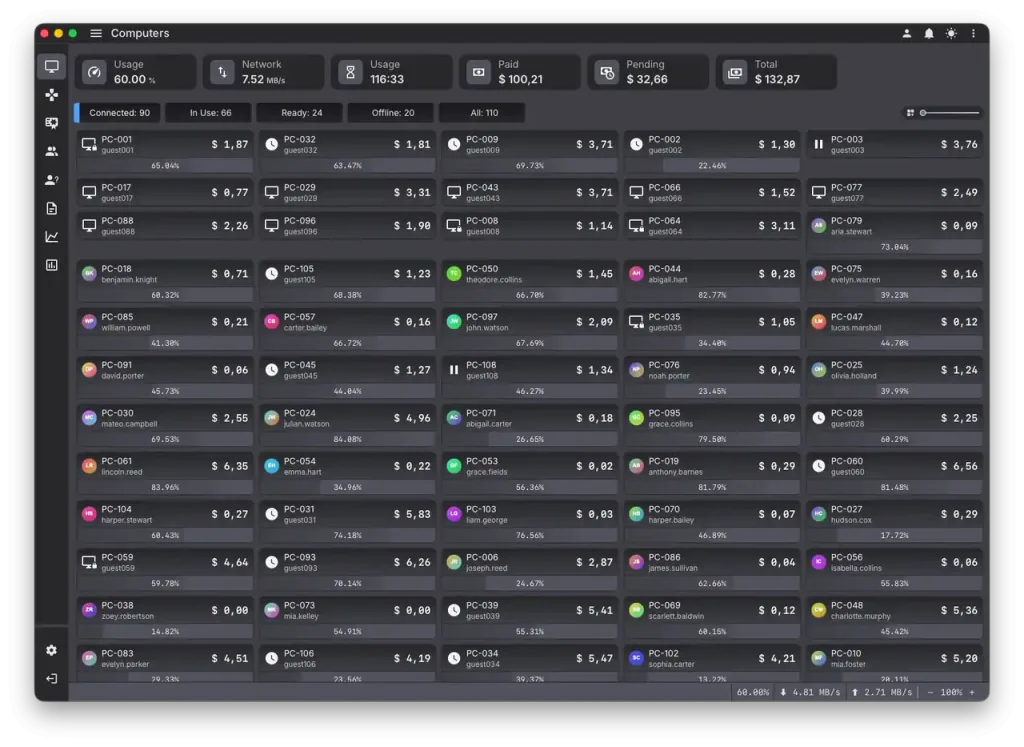1024x747 pixels.
Task: Open the notifications bell icon
Action: 929,33
